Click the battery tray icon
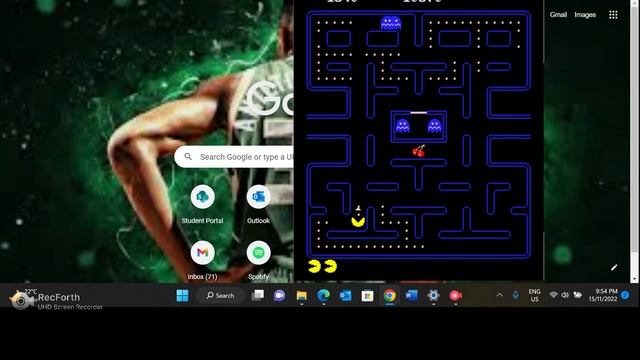640x360 pixels. tap(578, 295)
